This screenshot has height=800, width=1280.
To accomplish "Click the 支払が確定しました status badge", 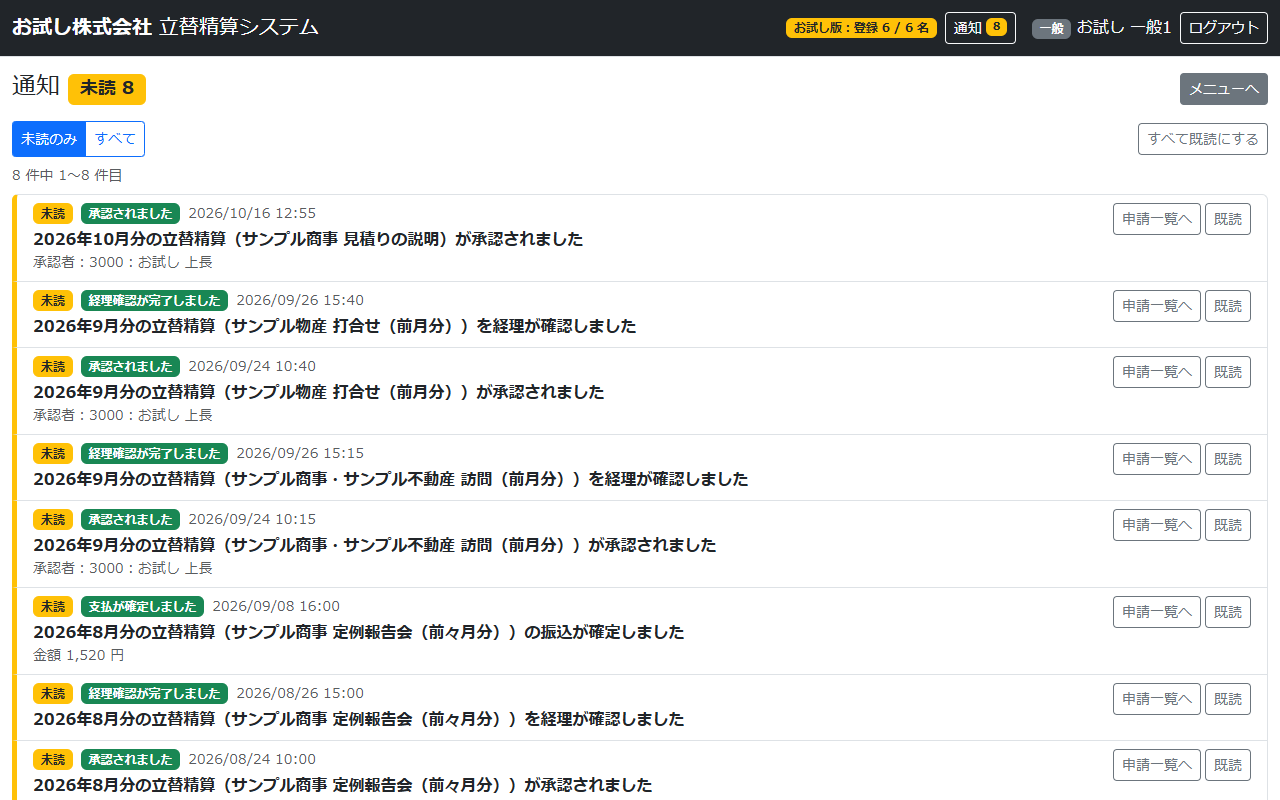I will pyautogui.click(x=142, y=606).
